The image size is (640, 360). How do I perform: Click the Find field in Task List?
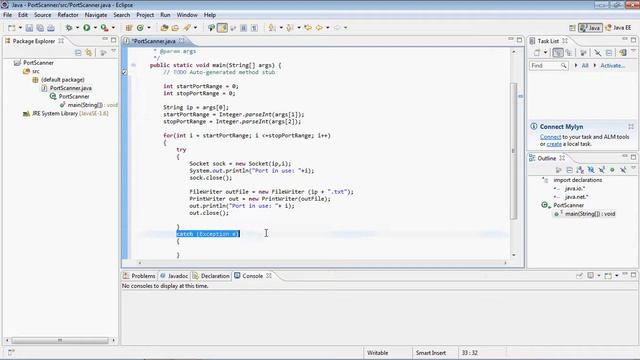pyautogui.click(x=548, y=66)
